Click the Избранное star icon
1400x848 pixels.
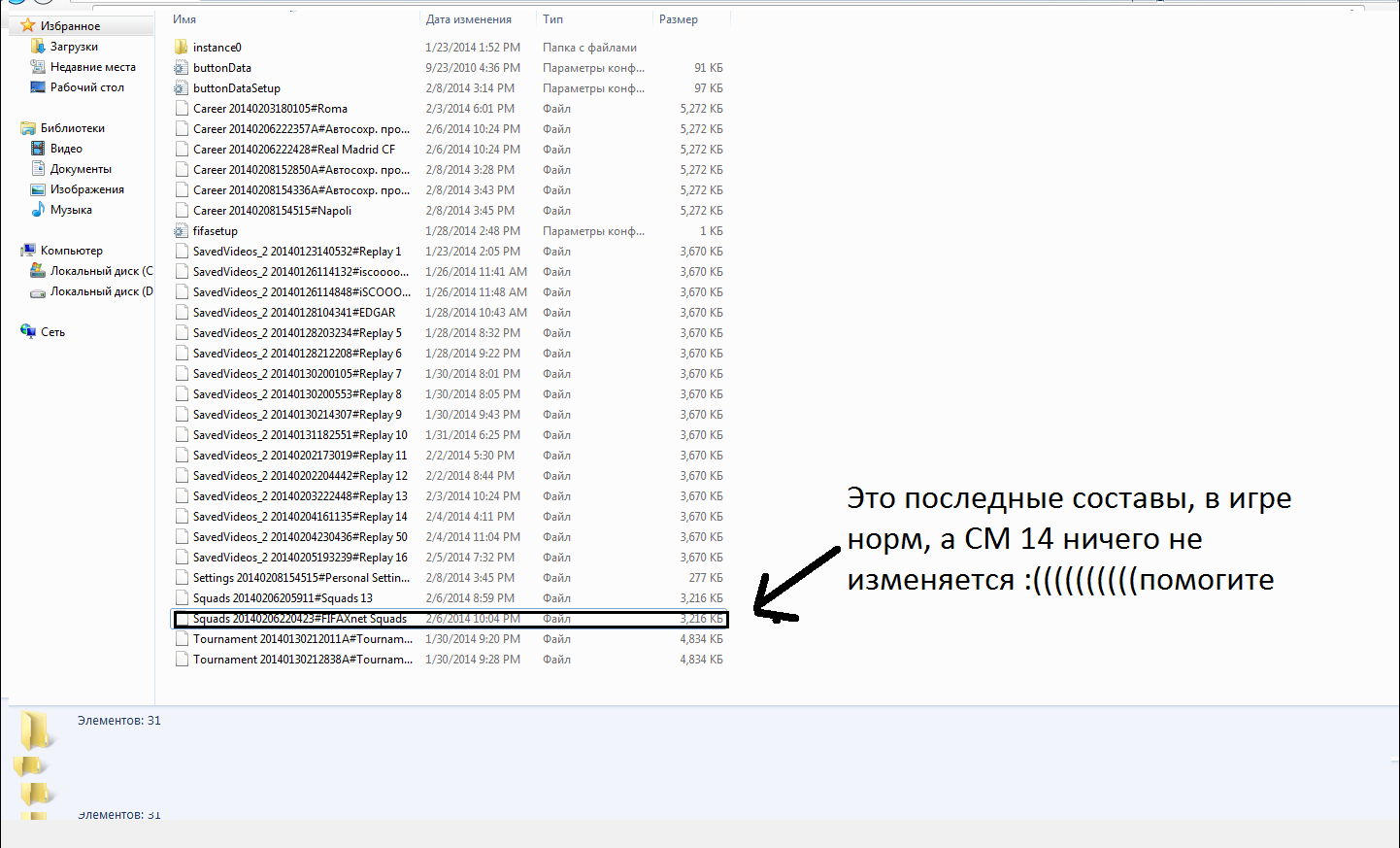(x=28, y=25)
